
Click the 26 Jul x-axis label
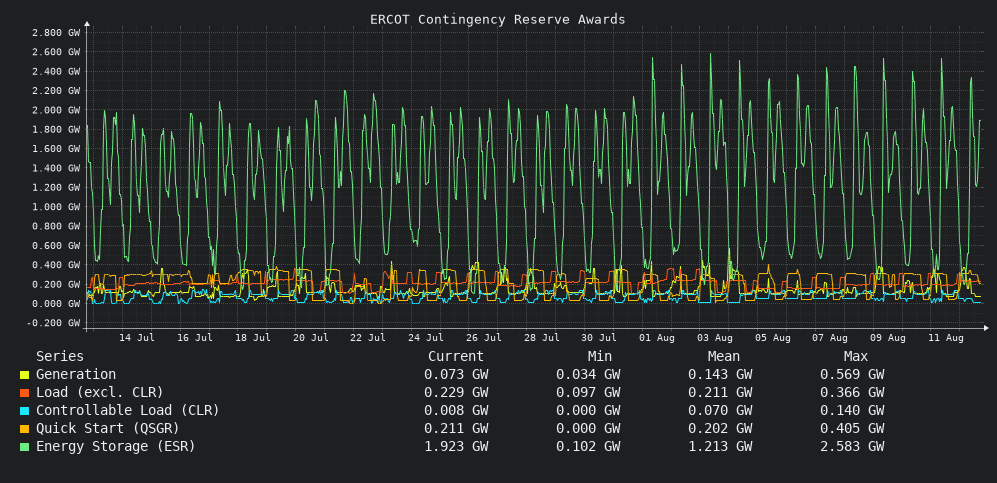pyautogui.click(x=483, y=338)
